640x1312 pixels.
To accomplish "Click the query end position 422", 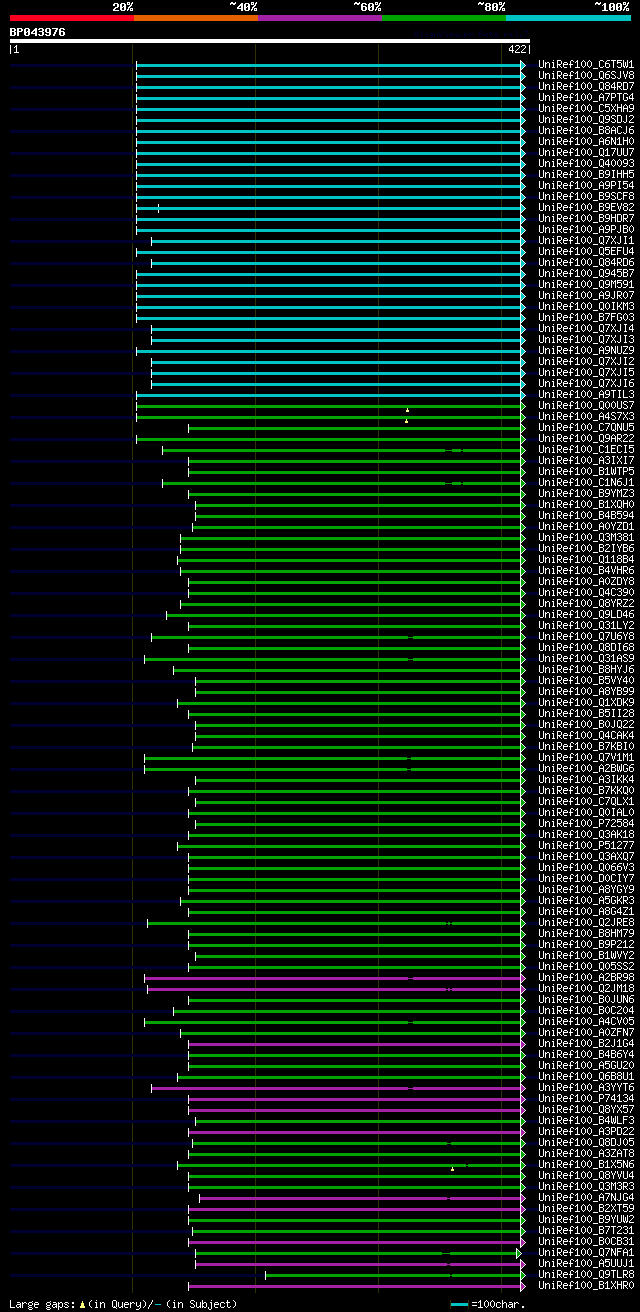I will coord(518,49).
